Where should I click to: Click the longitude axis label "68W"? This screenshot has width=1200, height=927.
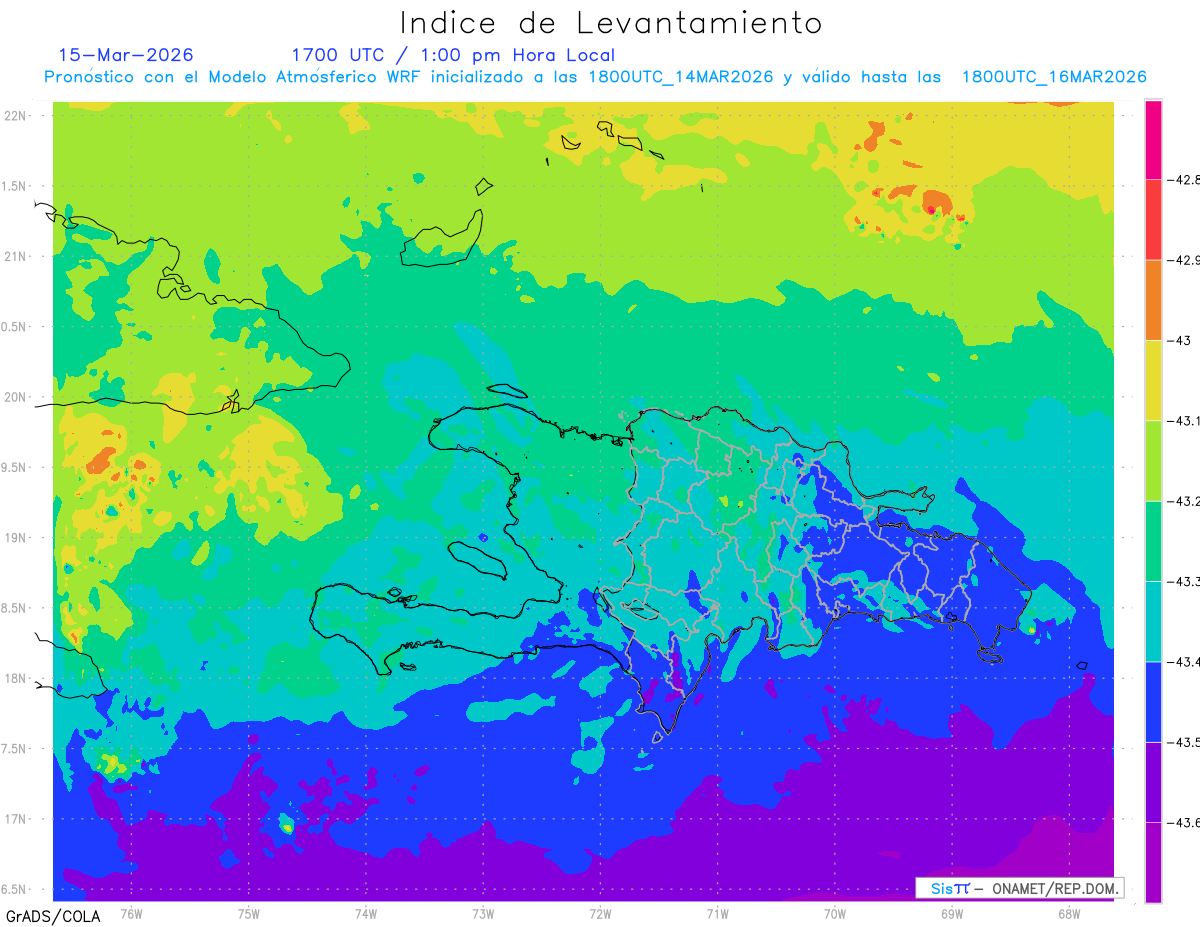(x=1069, y=913)
